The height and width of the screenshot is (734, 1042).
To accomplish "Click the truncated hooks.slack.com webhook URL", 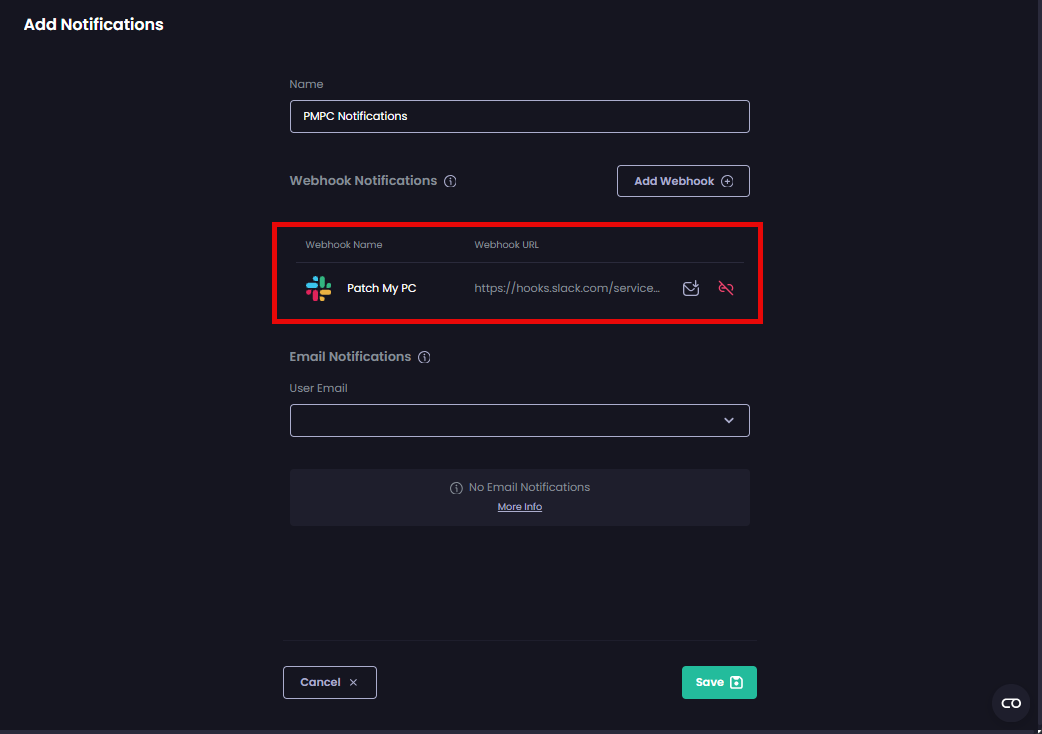I will point(567,288).
